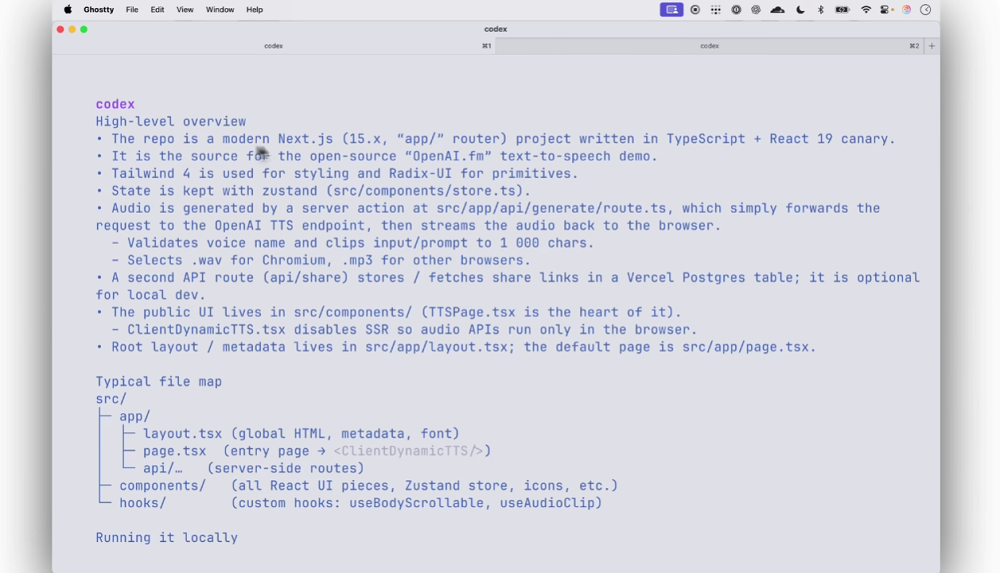Open the ChatGPT menu bar icon

[756, 10]
